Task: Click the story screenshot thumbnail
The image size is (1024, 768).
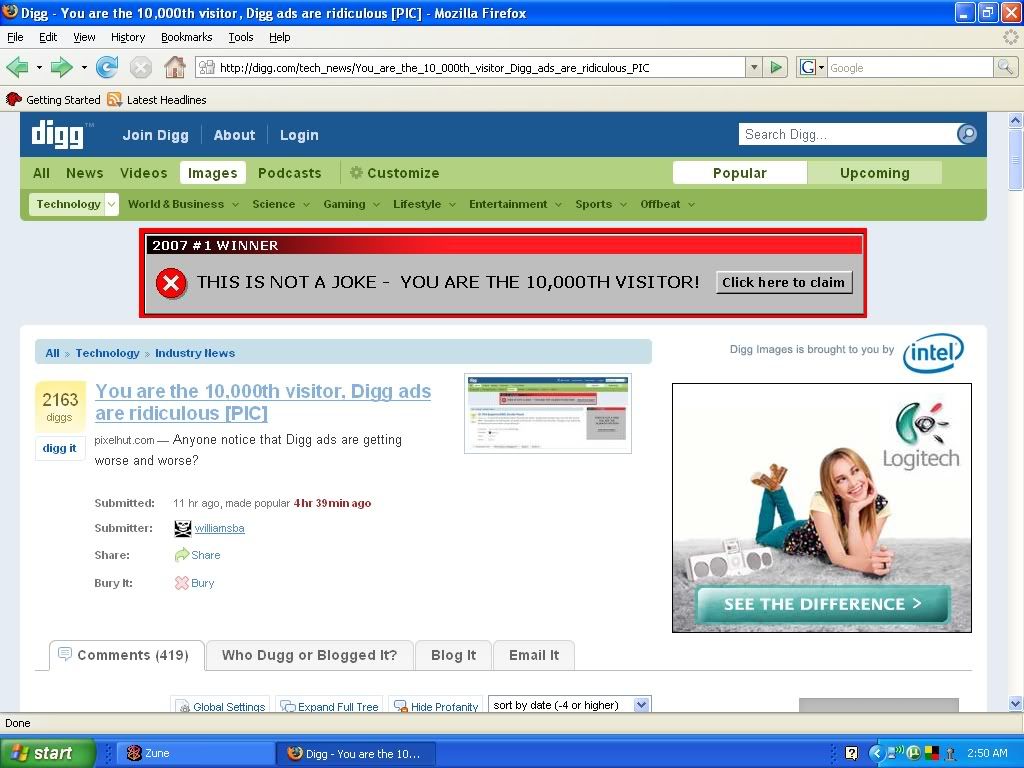Action: click(547, 413)
